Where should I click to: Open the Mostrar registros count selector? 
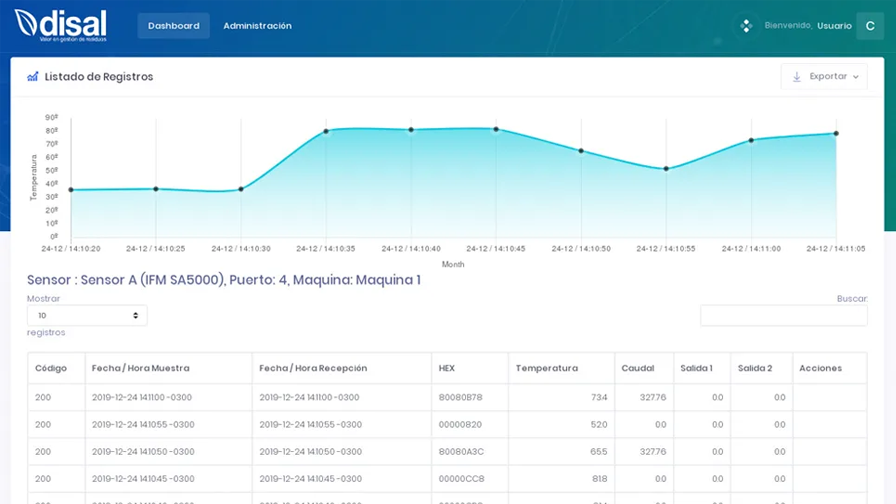tap(87, 315)
